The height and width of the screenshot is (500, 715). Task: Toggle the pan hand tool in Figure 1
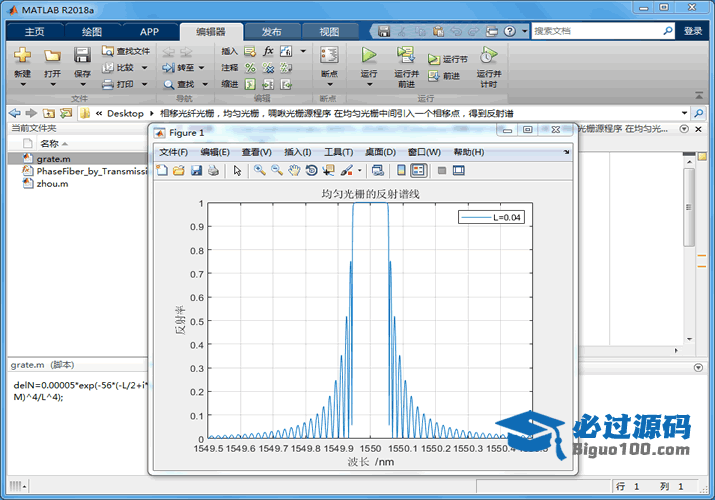point(294,170)
